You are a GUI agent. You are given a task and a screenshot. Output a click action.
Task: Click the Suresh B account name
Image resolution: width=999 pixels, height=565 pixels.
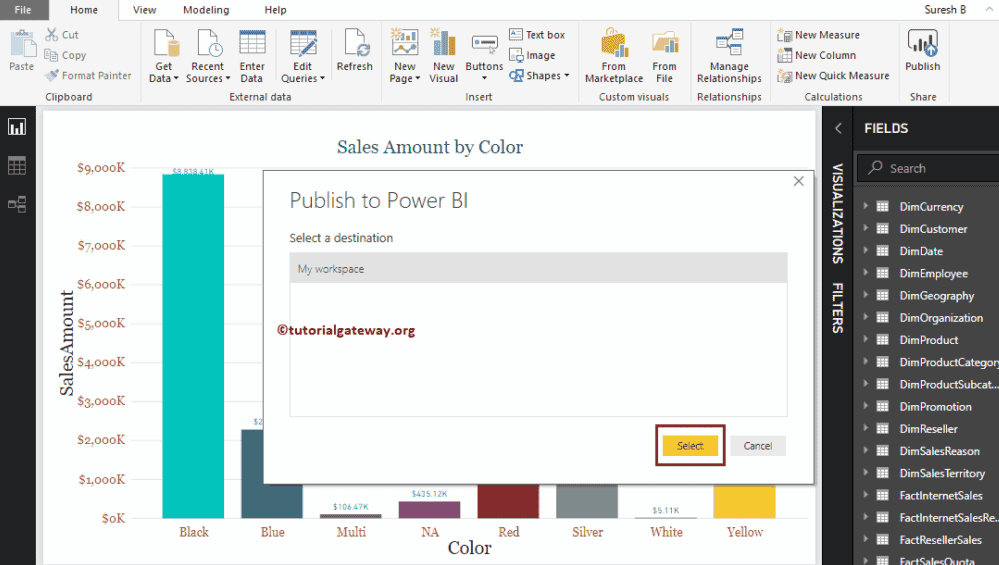click(x=945, y=10)
